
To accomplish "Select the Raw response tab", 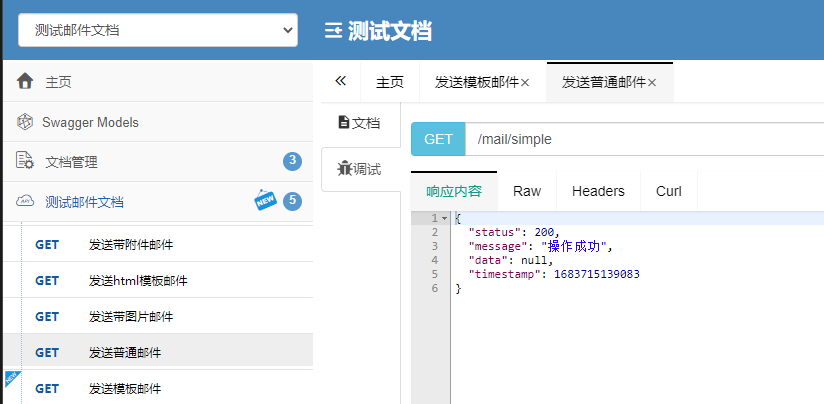I will click(526, 191).
